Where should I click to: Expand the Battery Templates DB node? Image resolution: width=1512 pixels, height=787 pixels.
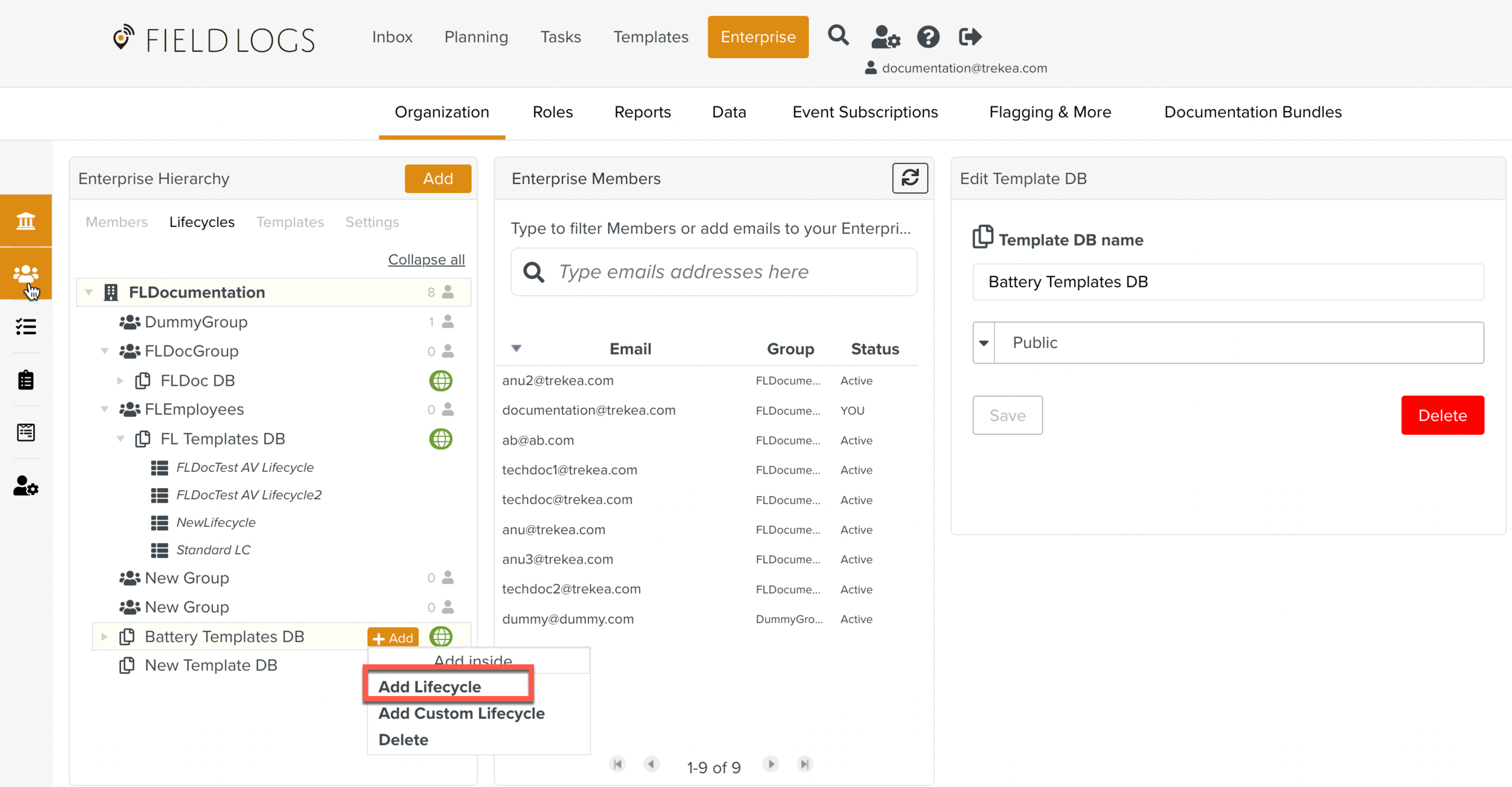pos(104,636)
